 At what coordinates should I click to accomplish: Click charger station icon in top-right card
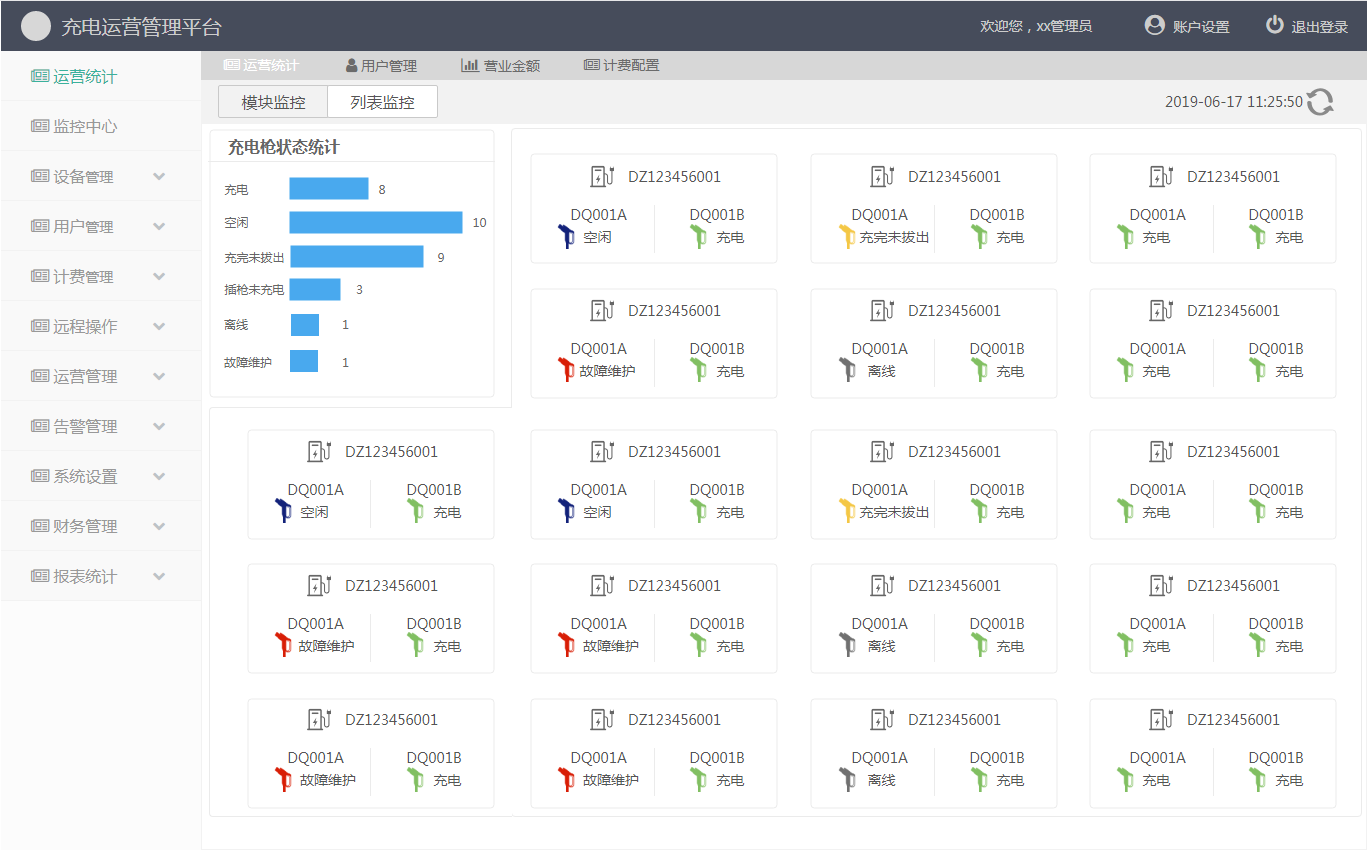pyautogui.click(x=1161, y=176)
